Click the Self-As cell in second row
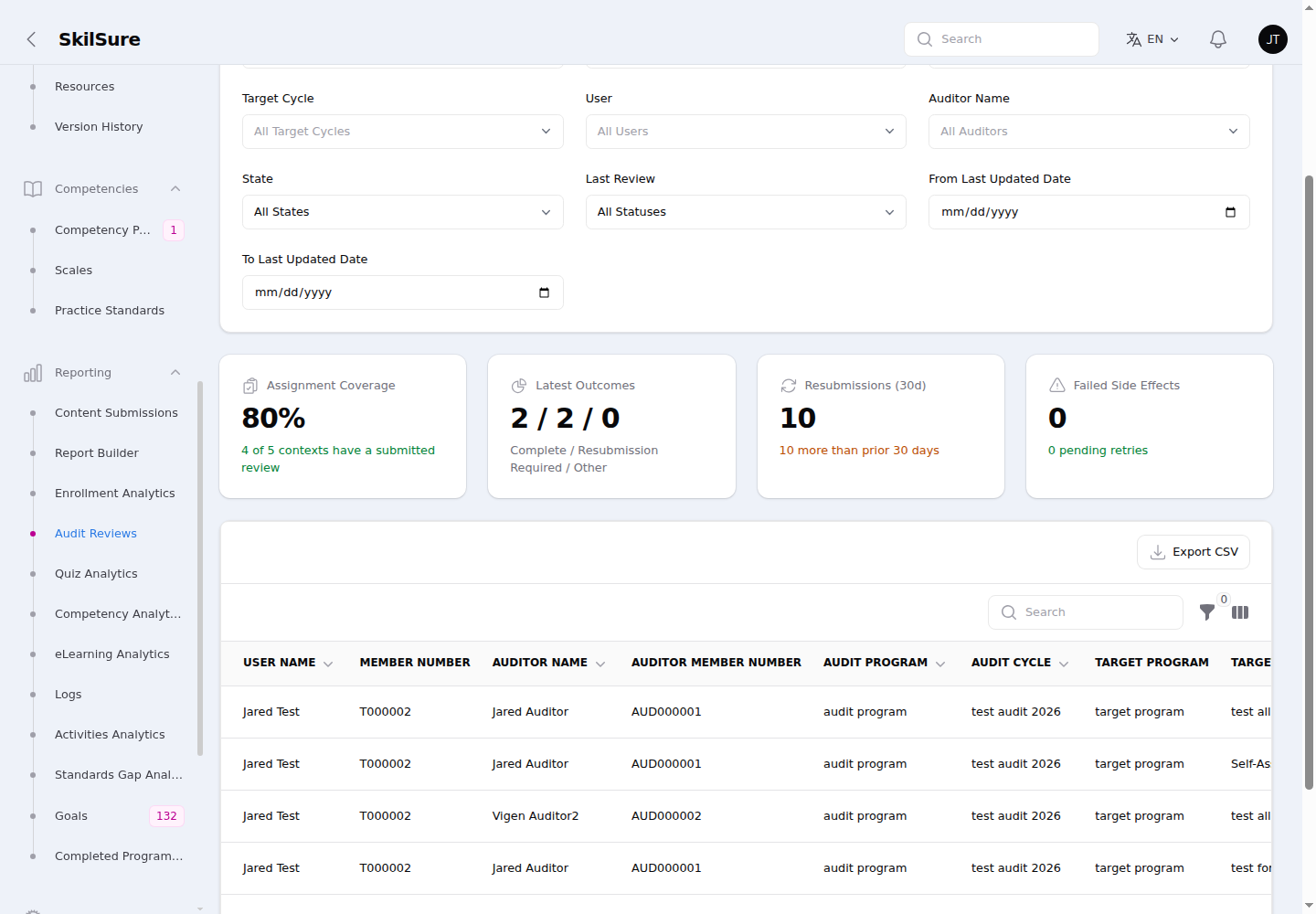This screenshot has height=914, width=1316. (x=1250, y=764)
